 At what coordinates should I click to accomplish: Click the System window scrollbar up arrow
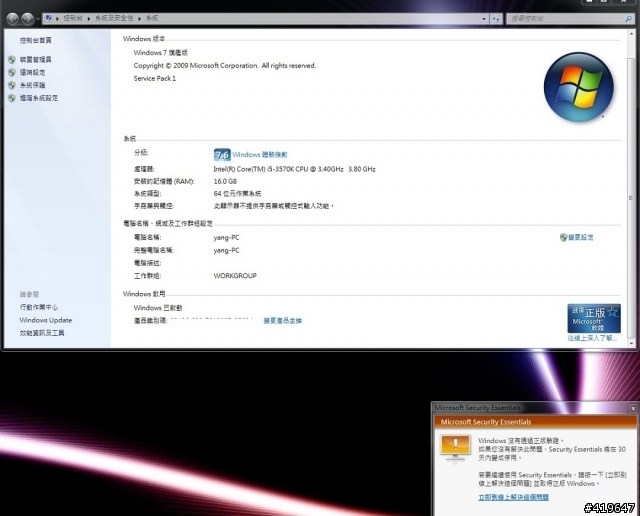click(631, 35)
